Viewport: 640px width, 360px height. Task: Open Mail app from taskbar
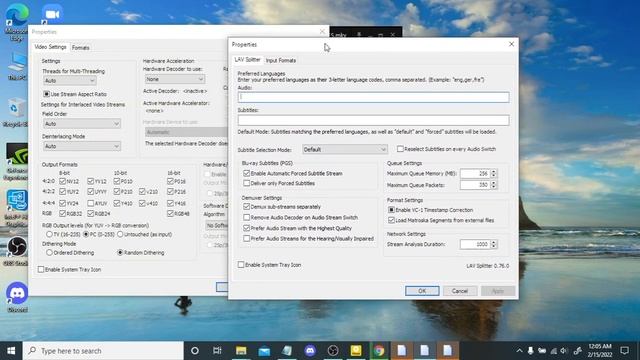[x=264, y=351]
